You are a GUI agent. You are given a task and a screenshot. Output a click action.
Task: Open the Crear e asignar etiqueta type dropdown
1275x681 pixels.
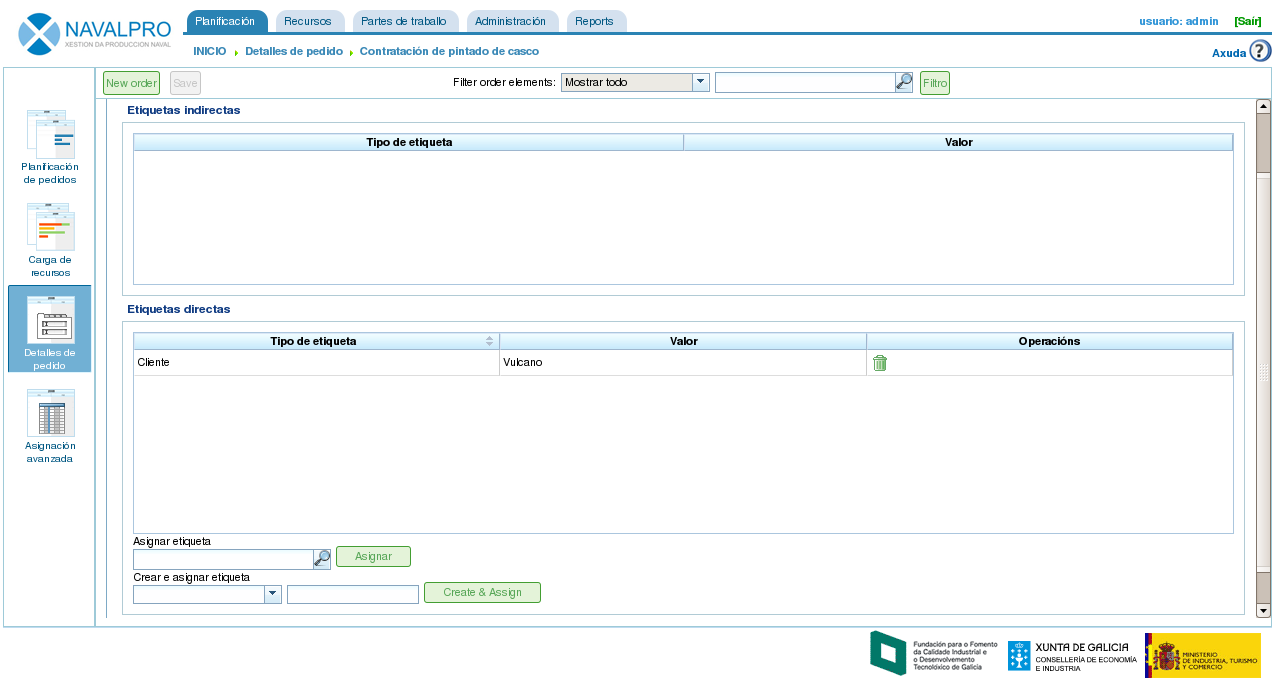coord(273,594)
